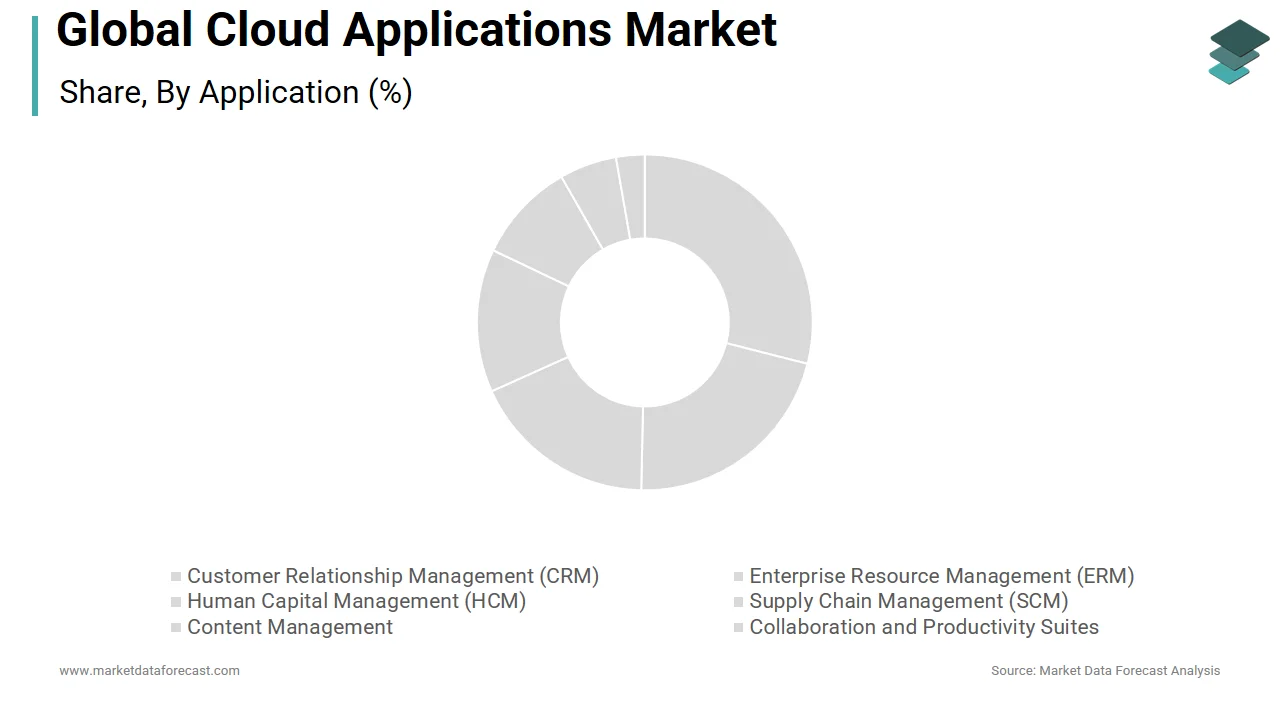Click the legend swatch beside Supply Chain Management
This screenshot has height=720, width=1280.
pyautogui.click(x=739, y=602)
